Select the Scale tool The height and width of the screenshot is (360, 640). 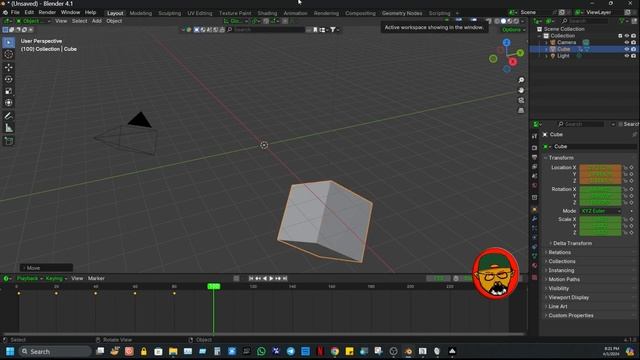click(9, 91)
